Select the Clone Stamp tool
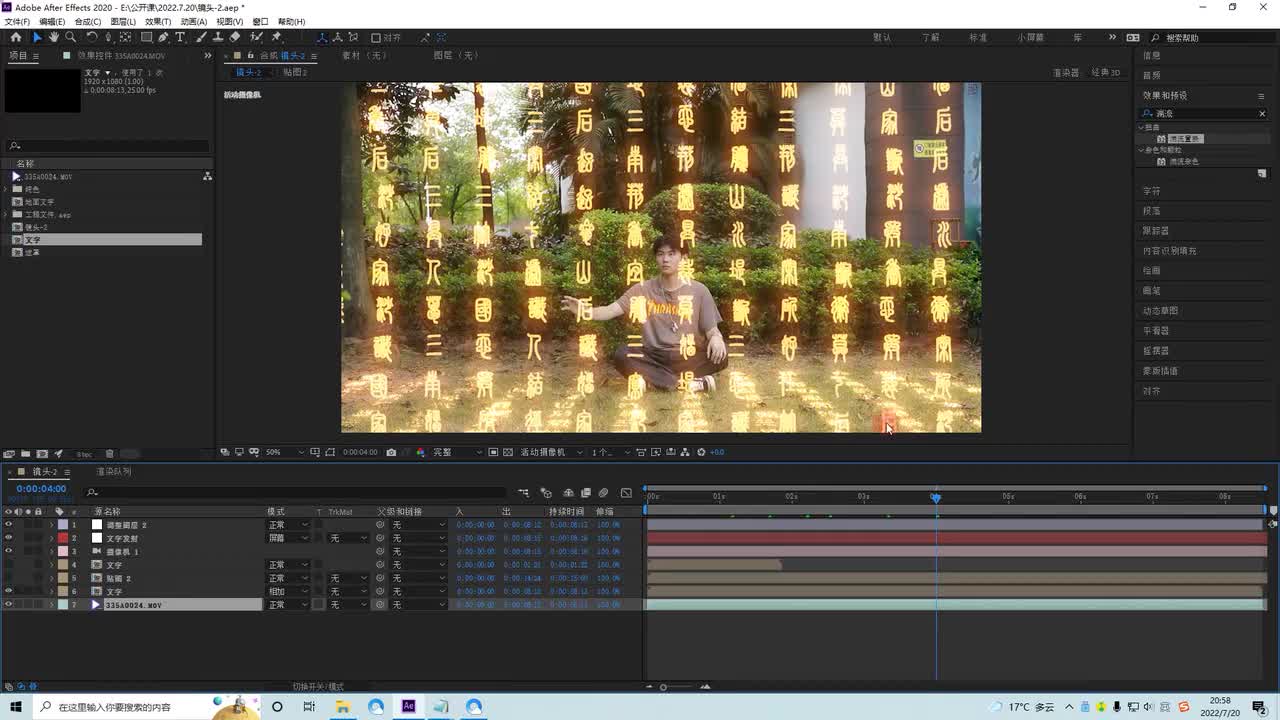The height and width of the screenshot is (720, 1280). point(217,37)
